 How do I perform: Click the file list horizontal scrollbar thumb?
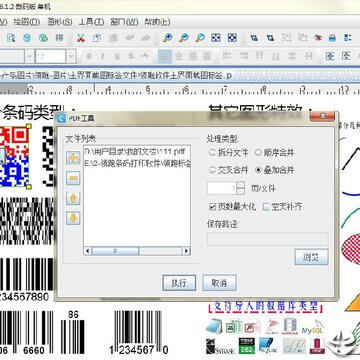[115, 251]
